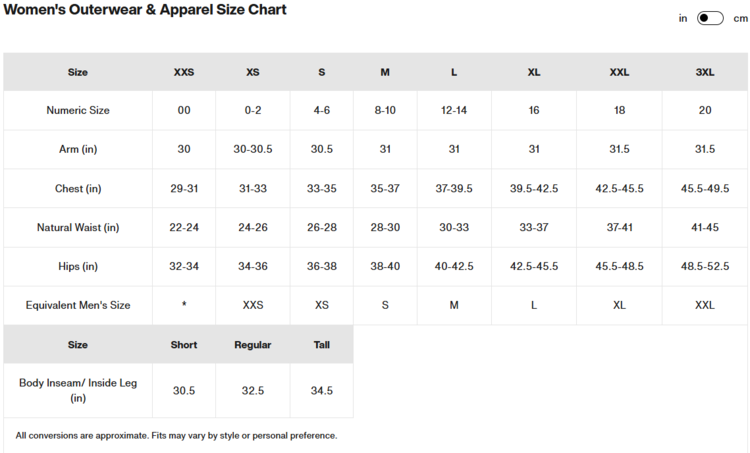The height and width of the screenshot is (453, 750).
Task: Click the Regular inseam value 32.5
Action: (x=253, y=391)
